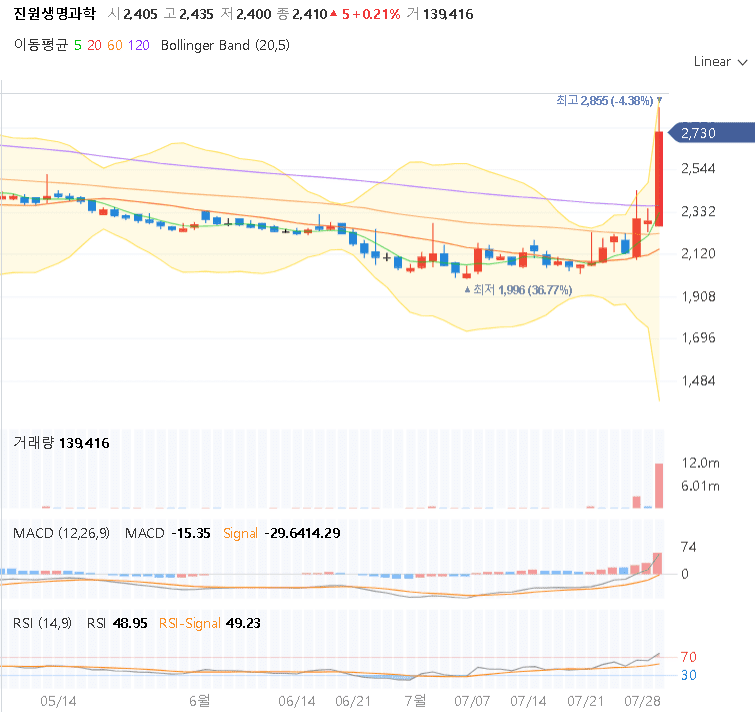
Task: Click the 2,730 current price tag
Action: click(712, 133)
